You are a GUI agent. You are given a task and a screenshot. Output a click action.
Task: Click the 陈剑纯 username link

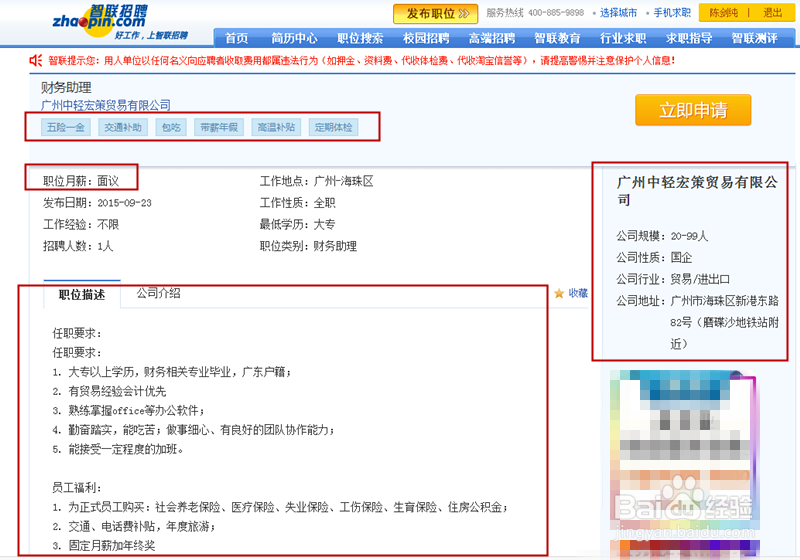click(x=723, y=13)
